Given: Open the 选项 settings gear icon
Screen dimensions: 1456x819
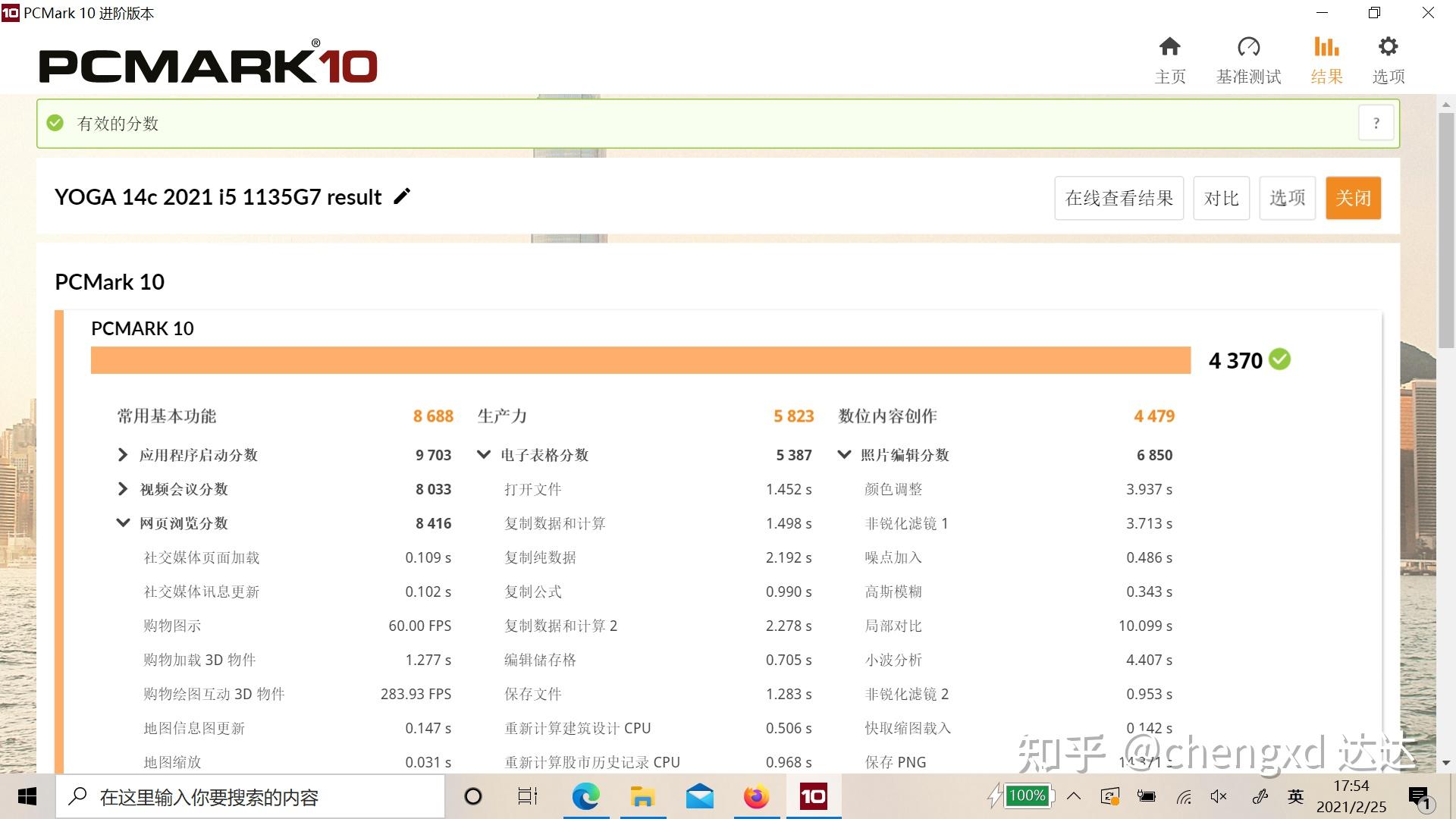Looking at the screenshot, I should coord(1388,47).
